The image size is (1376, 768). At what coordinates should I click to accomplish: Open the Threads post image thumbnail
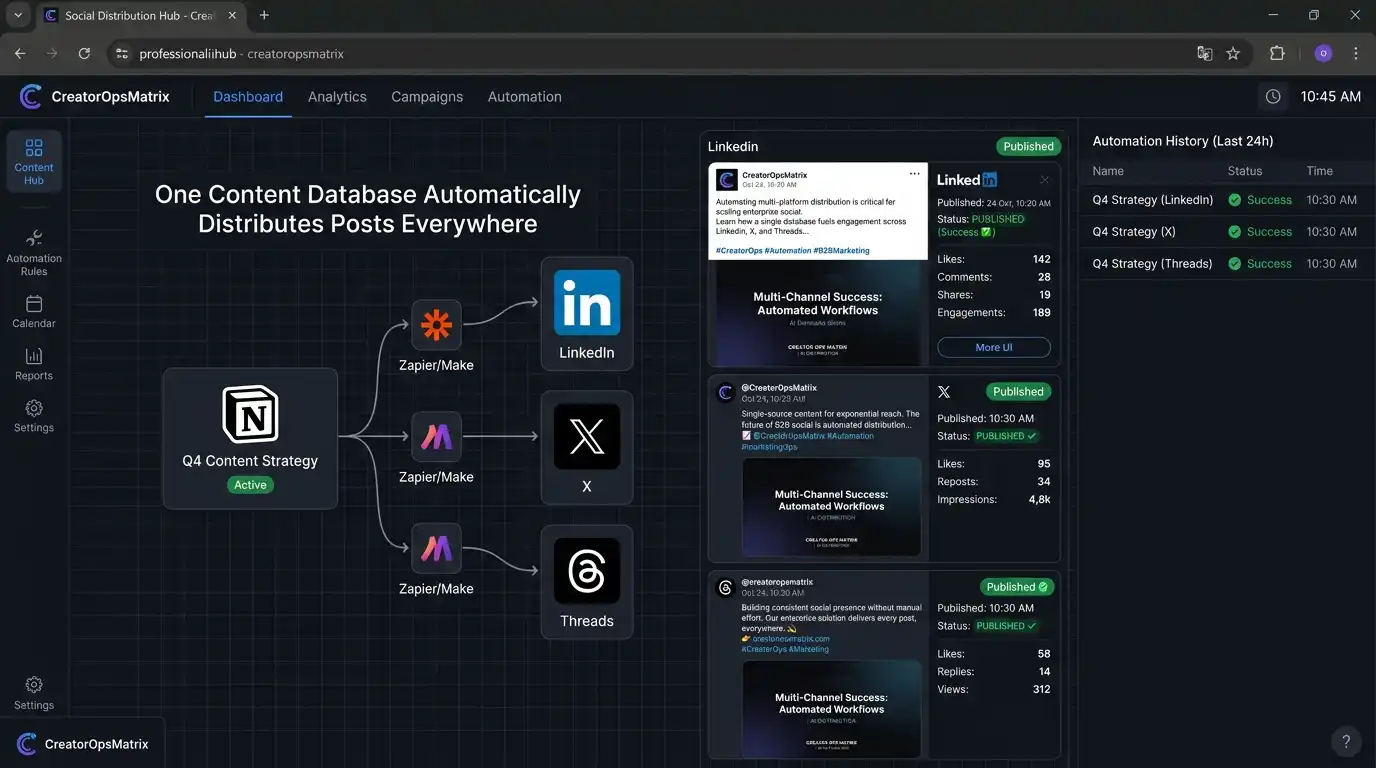tap(831, 709)
